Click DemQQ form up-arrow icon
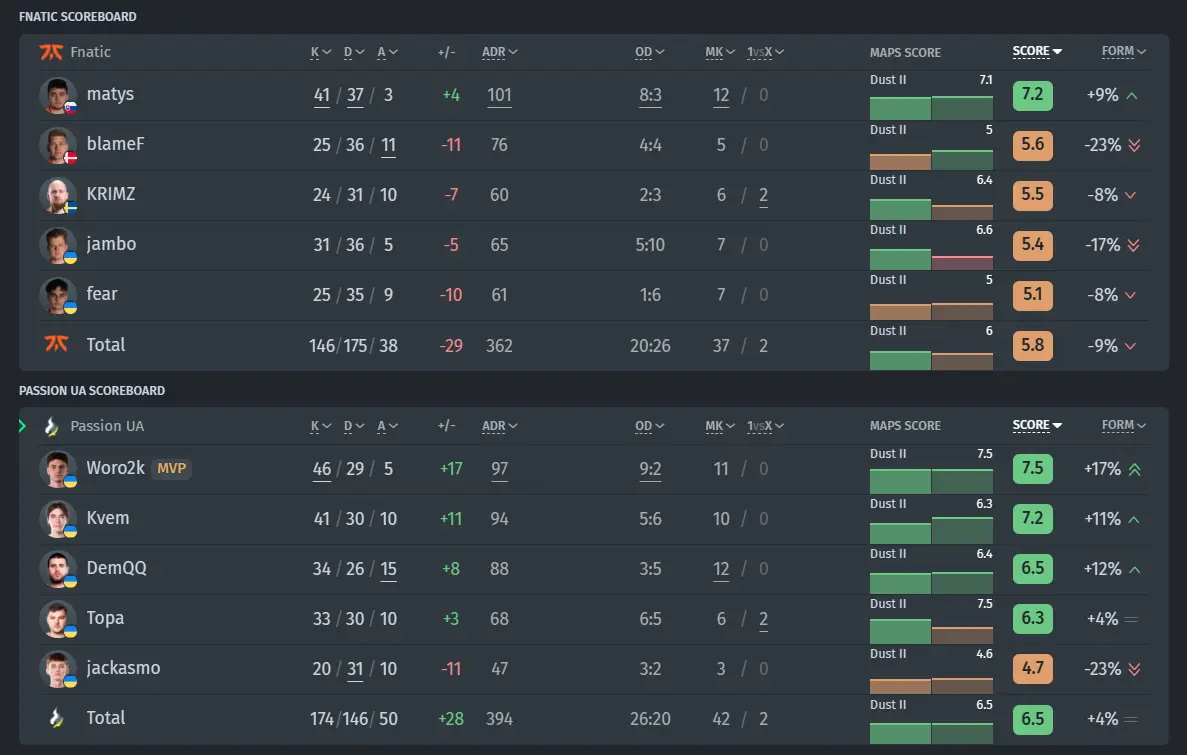 pyautogui.click(x=1134, y=569)
